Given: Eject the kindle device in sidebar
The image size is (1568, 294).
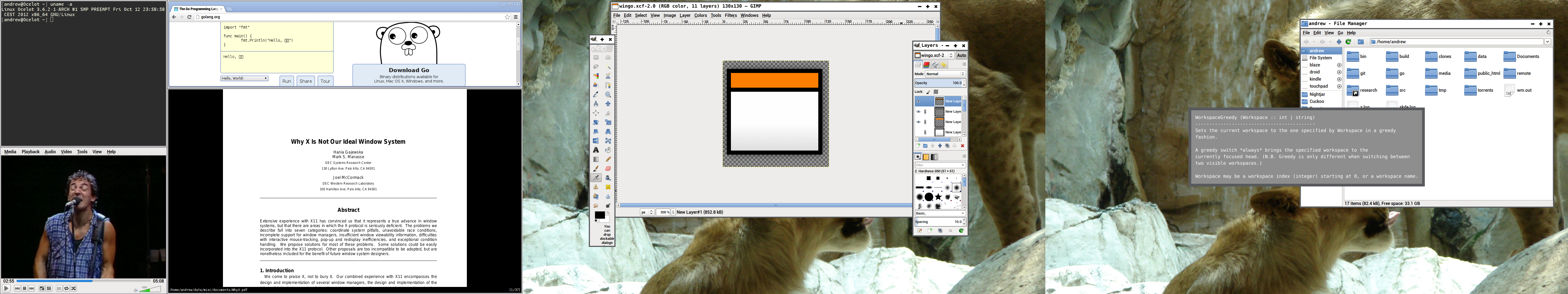Looking at the screenshot, I should (1339, 79).
